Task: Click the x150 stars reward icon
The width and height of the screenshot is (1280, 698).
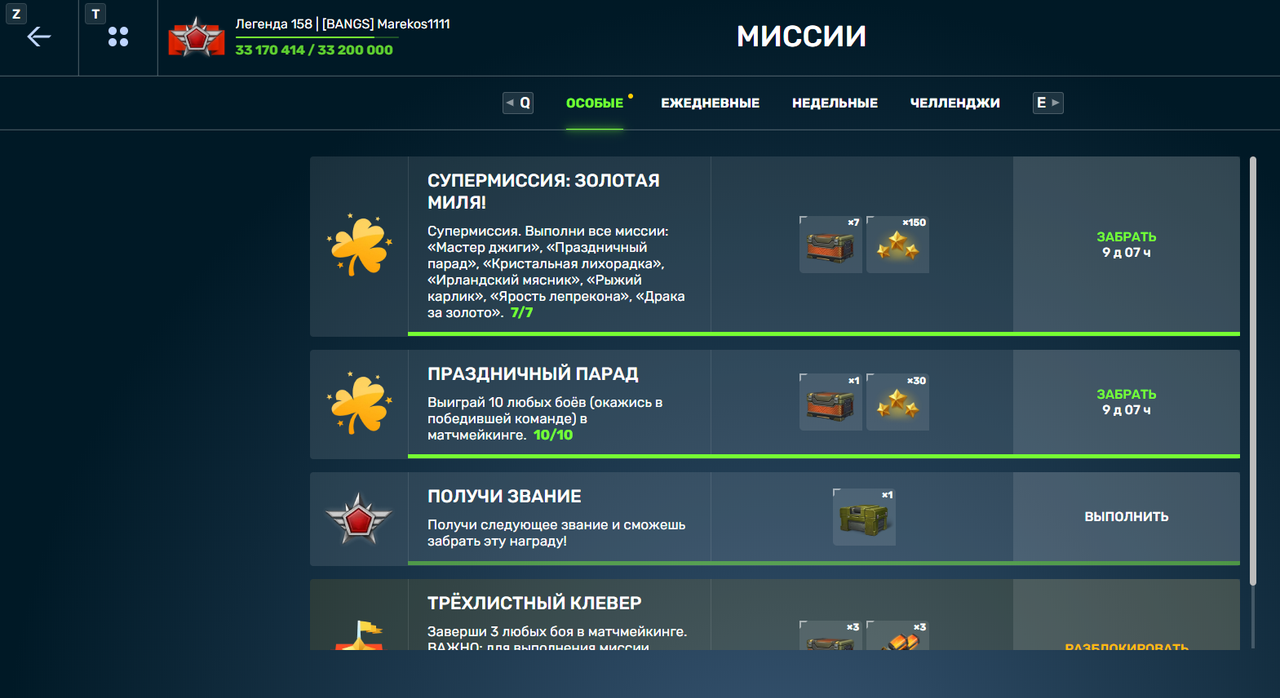Action: [898, 244]
